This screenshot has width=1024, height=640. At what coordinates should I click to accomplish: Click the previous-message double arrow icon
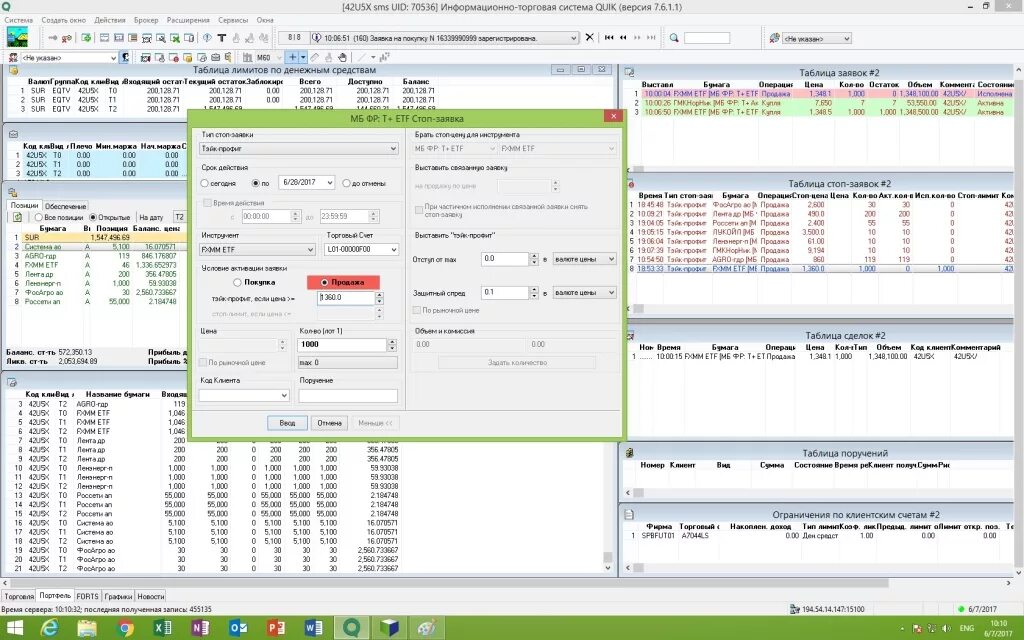tap(623, 38)
